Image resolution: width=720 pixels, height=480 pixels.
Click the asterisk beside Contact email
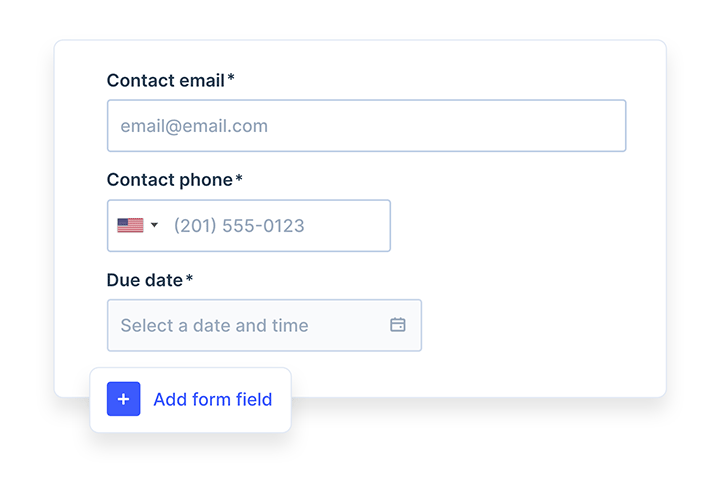click(x=231, y=79)
